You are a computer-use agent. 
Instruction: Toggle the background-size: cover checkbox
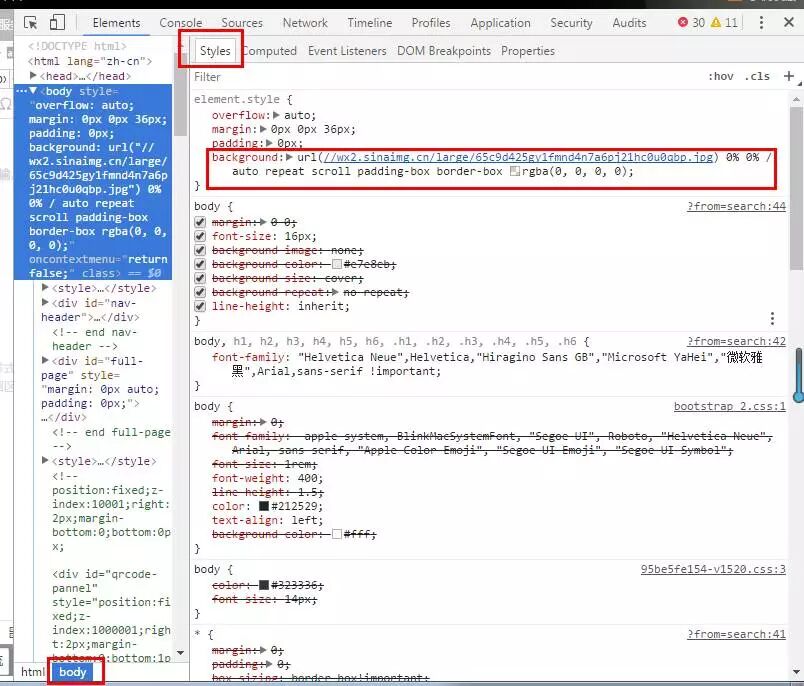pos(200,278)
